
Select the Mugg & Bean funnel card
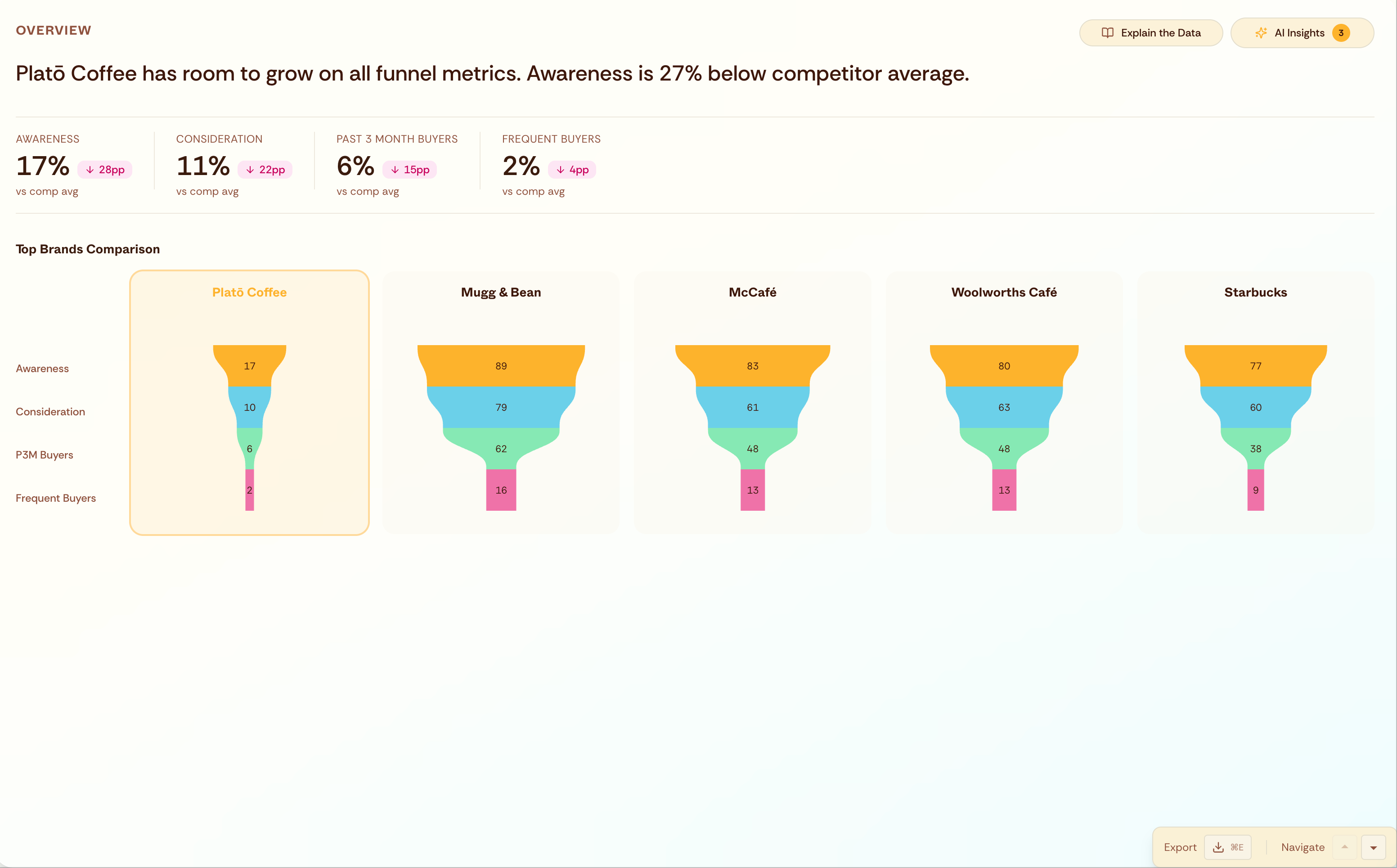[500, 402]
